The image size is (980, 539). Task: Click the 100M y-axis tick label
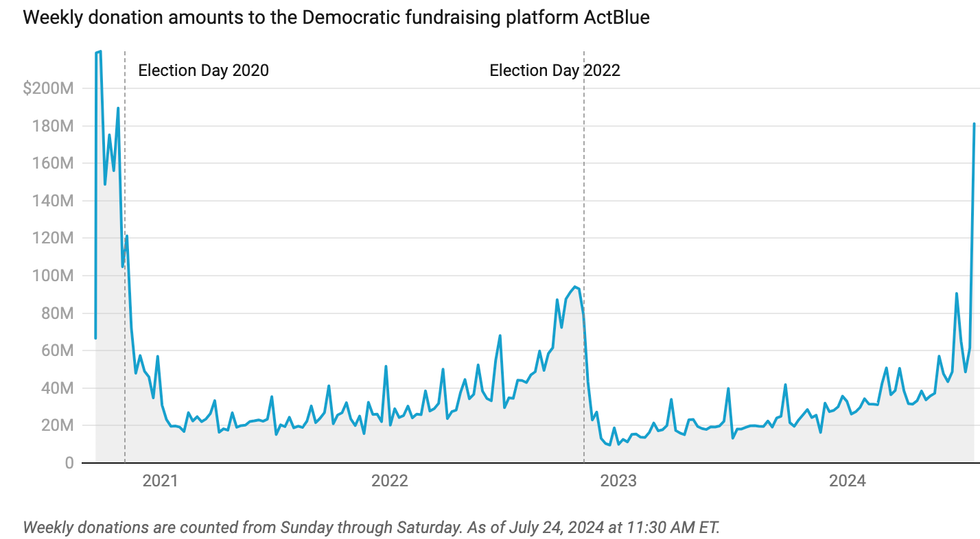click(x=52, y=276)
